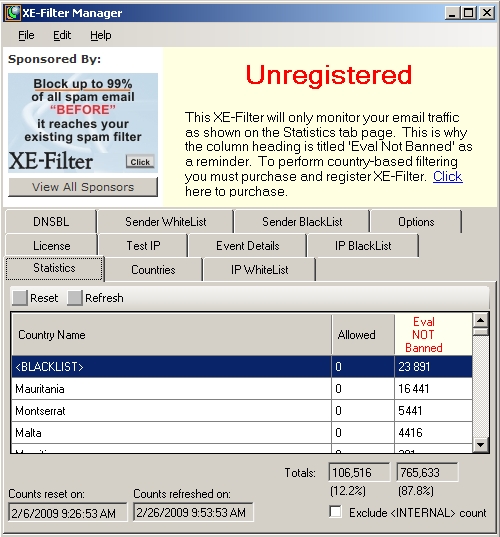
Task: Click the View All Sponsors button
Action: click(83, 187)
